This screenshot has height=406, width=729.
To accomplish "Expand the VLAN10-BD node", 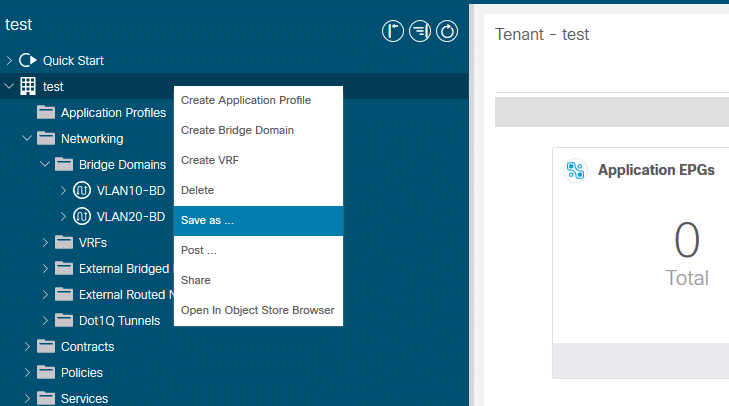I will point(63,191).
